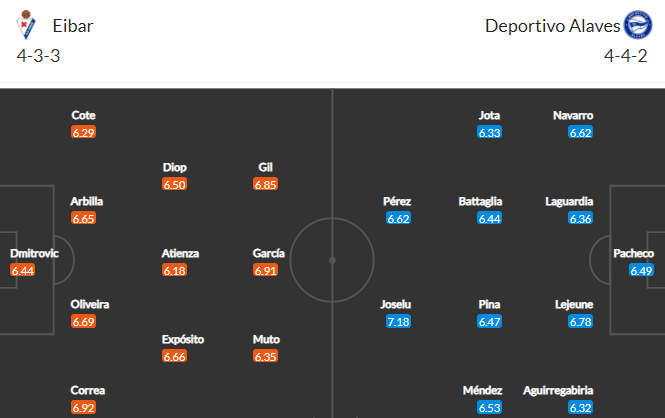Screen dimensions: 665x418
Task: Click the Deportivo Alaves club crest icon
Action: coord(638,25)
